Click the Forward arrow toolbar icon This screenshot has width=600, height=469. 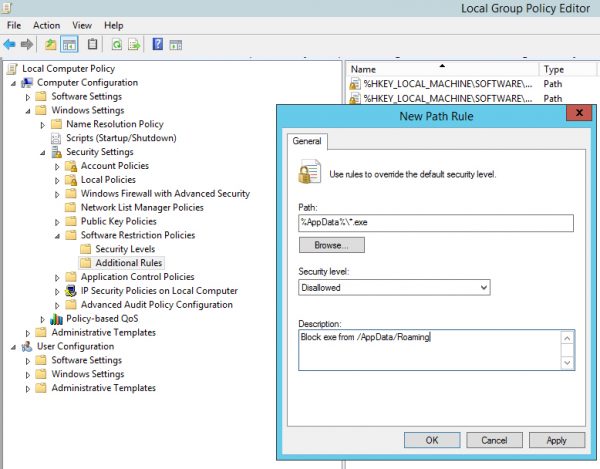26,44
